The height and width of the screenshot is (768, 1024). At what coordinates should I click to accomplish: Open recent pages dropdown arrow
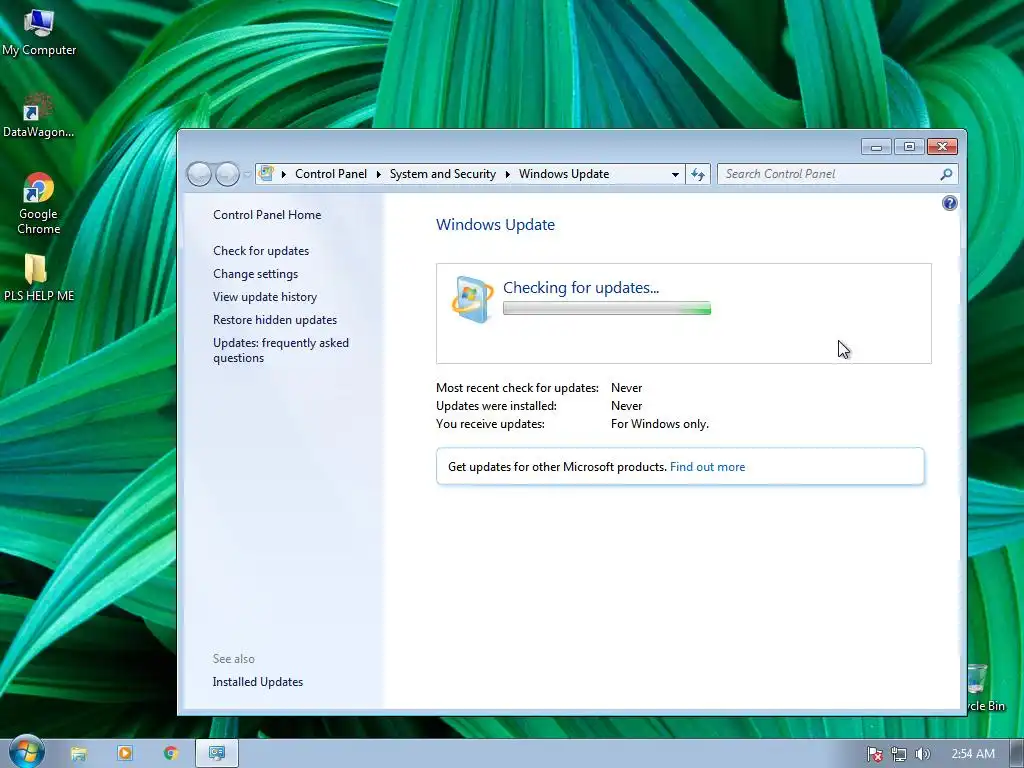[x=247, y=174]
